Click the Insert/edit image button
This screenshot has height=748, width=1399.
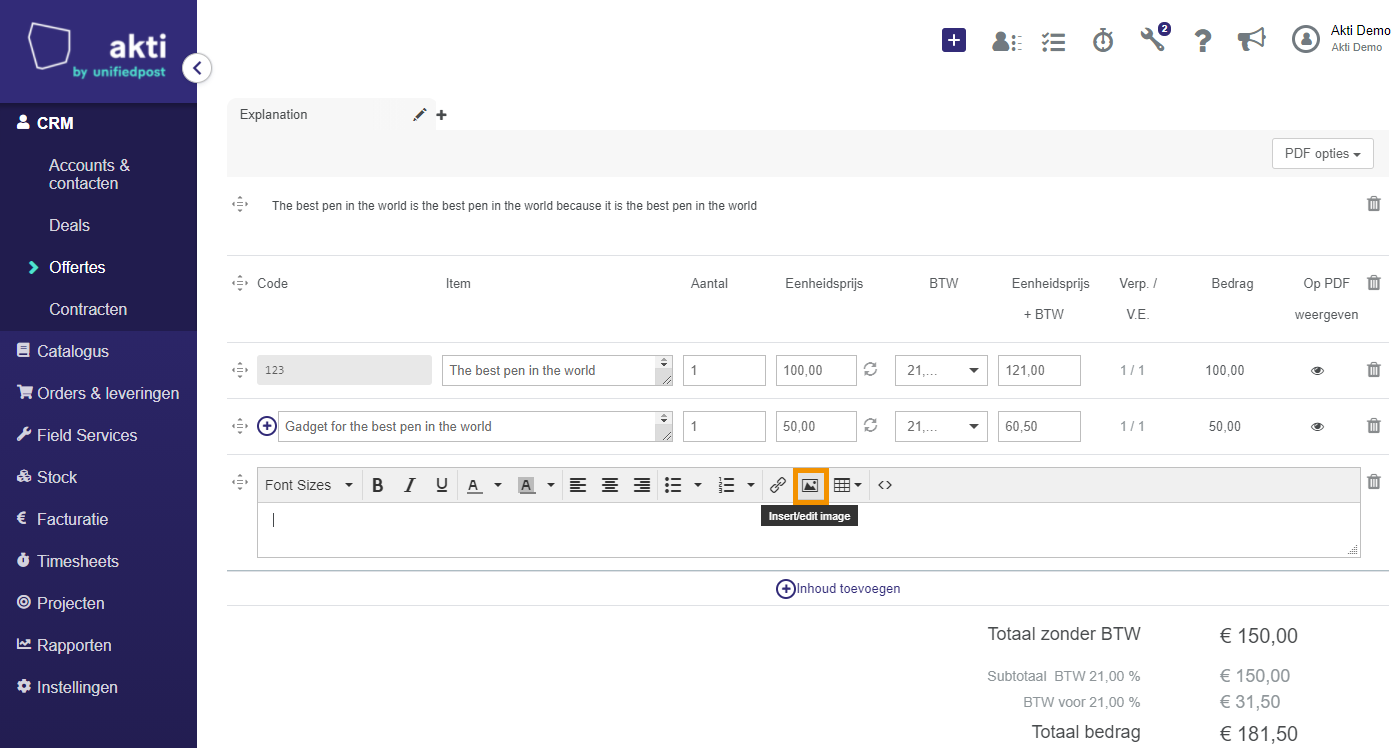[x=810, y=485]
